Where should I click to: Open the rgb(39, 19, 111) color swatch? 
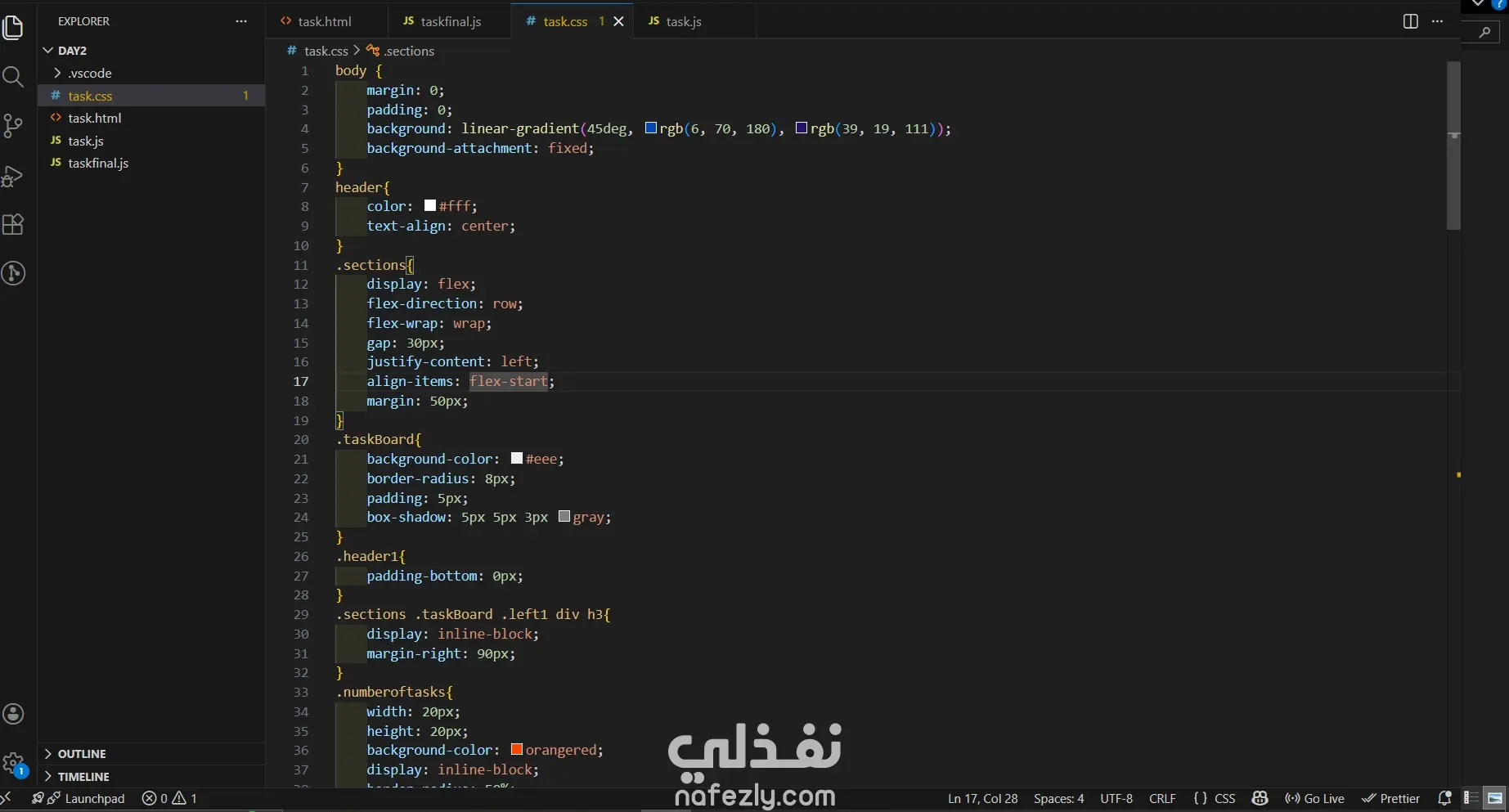coord(802,128)
